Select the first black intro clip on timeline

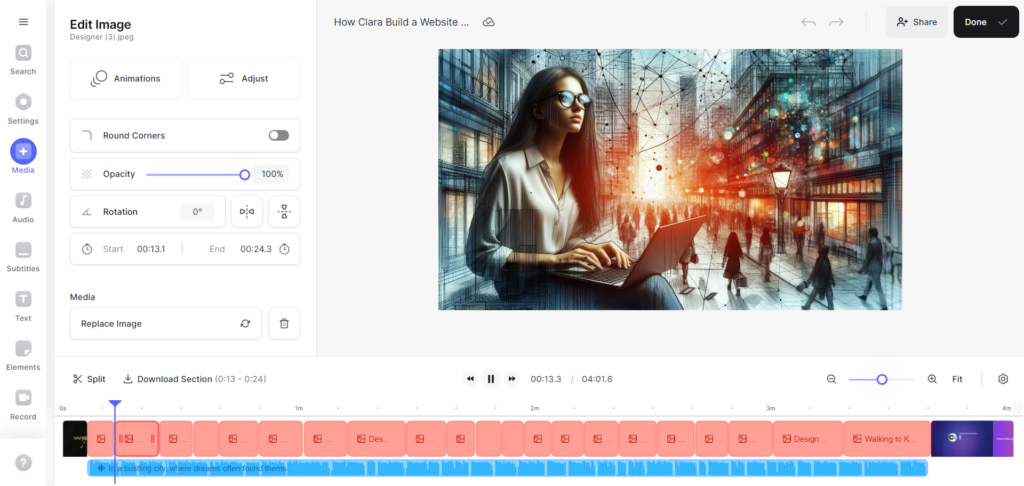point(75,439)
